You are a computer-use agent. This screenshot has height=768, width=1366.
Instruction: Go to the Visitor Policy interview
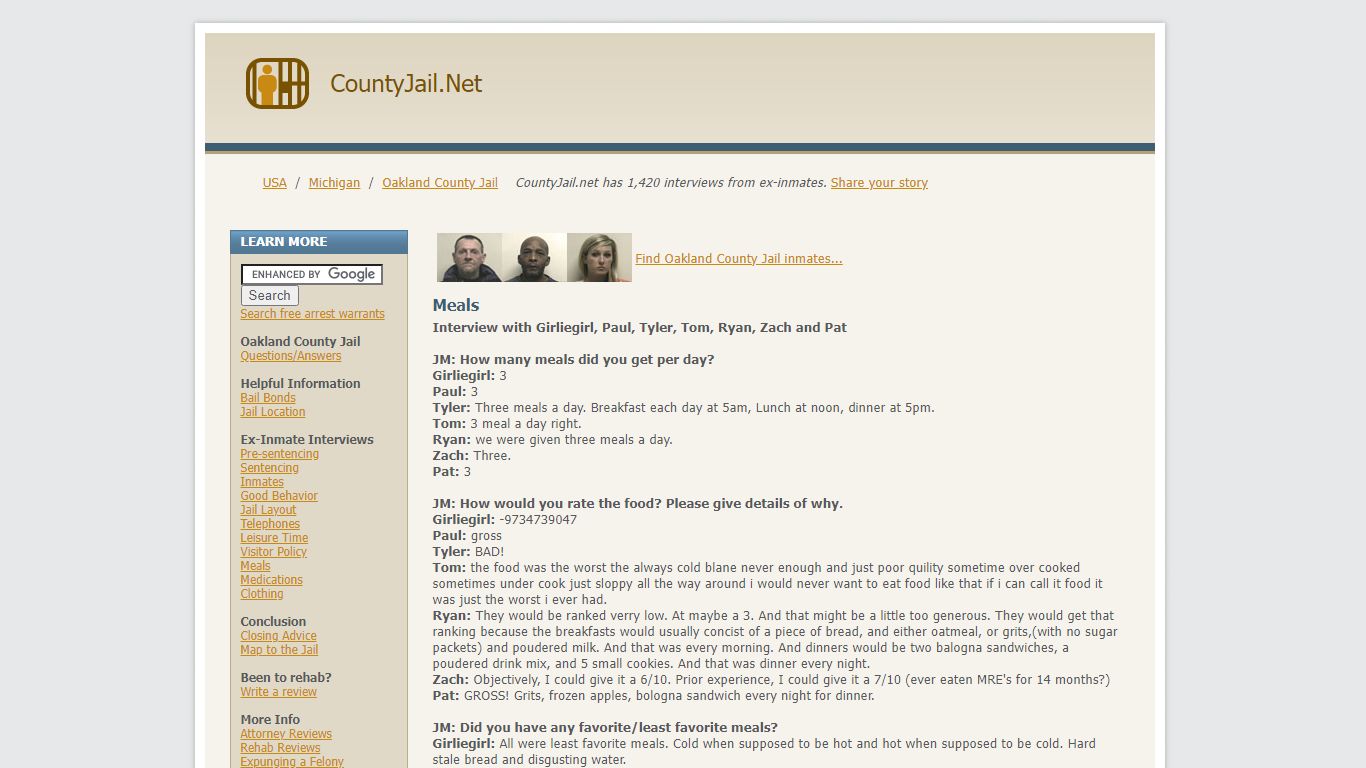pos(273,552)
